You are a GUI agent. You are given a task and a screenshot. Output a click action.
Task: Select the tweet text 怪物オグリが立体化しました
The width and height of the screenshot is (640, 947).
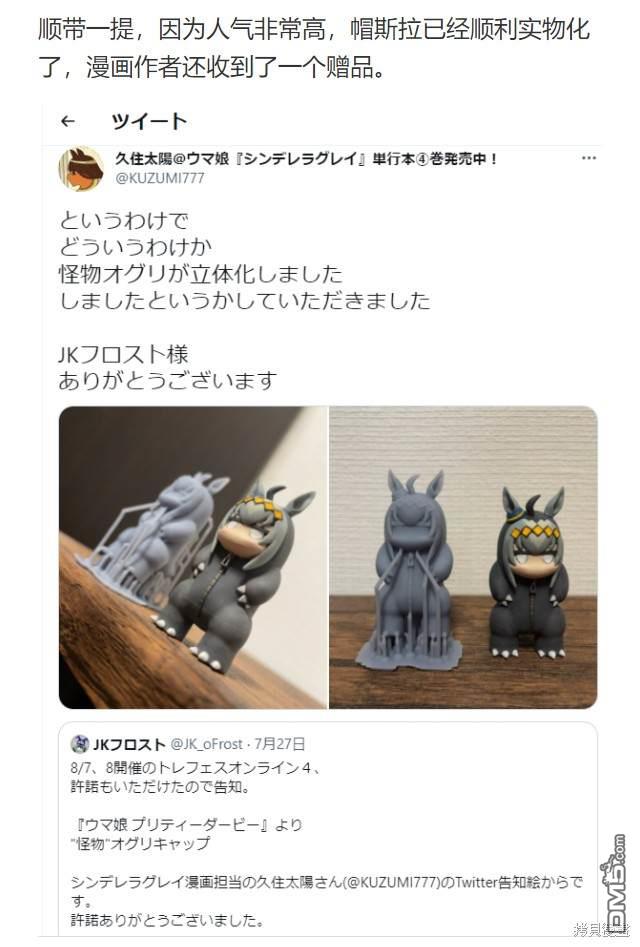coord(201,274)
